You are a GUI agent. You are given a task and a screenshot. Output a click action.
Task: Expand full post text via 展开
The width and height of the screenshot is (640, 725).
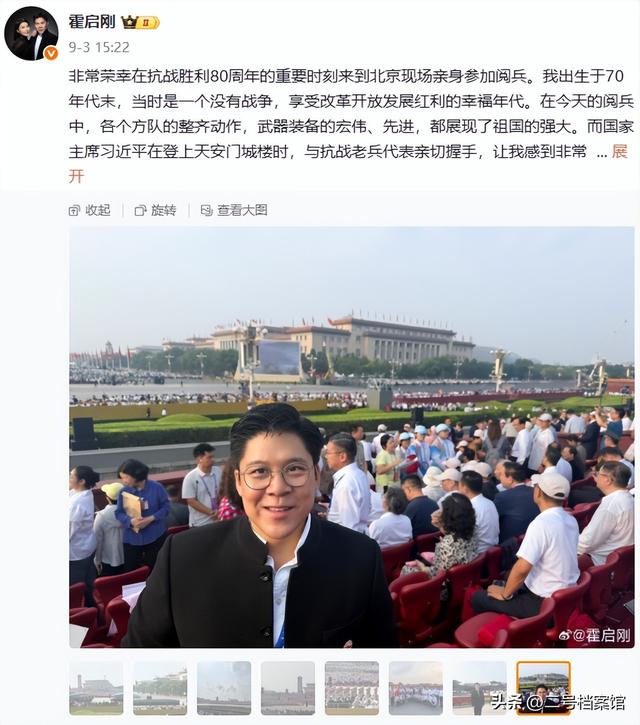[x=620, y=152]
